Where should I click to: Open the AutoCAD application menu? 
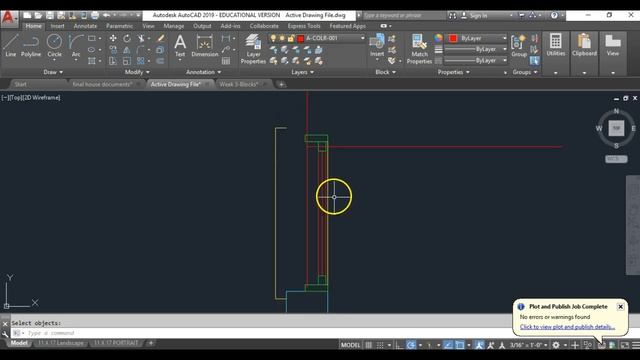(9, 18)
